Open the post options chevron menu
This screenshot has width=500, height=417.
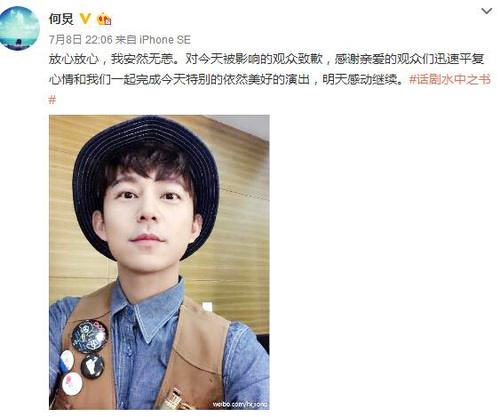(x=487, y=11)
